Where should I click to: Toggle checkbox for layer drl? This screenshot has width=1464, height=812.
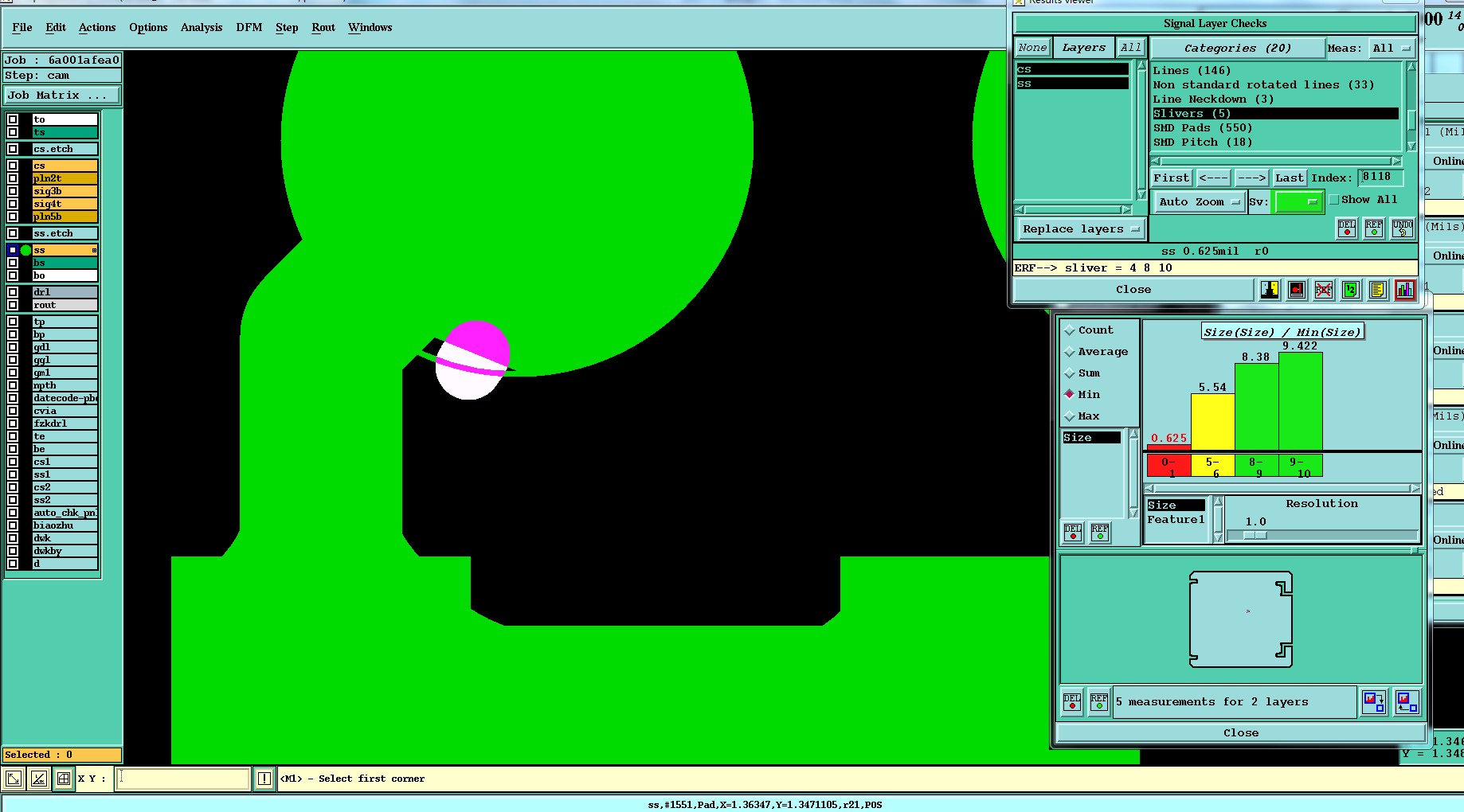pyautogui.click(x=13, y=292)
